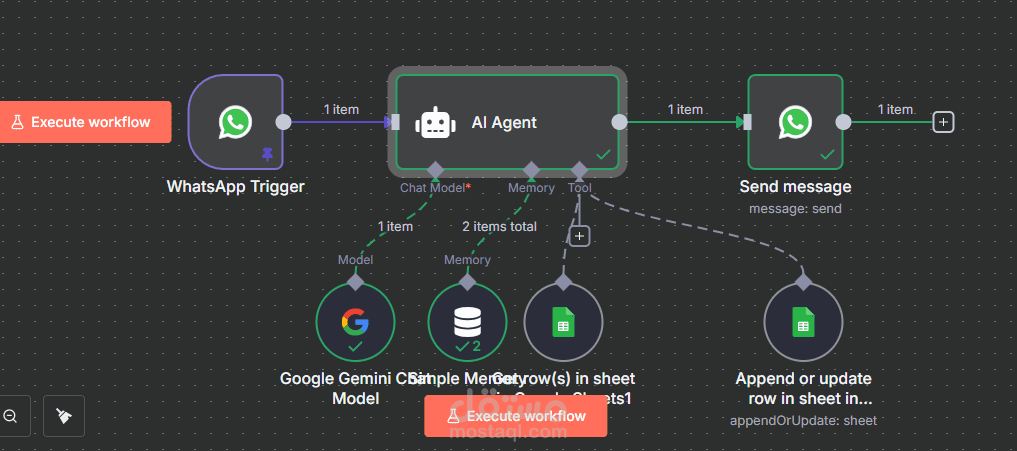
Task: Click the AI Agent output connector dot
Action: click(x=619, y=122)
